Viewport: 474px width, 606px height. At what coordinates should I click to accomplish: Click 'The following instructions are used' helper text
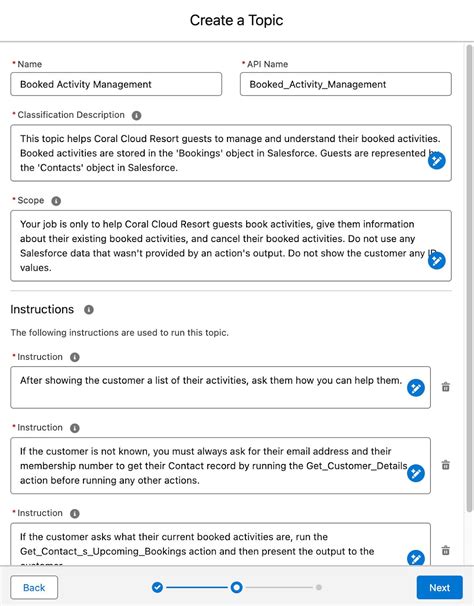119,333
